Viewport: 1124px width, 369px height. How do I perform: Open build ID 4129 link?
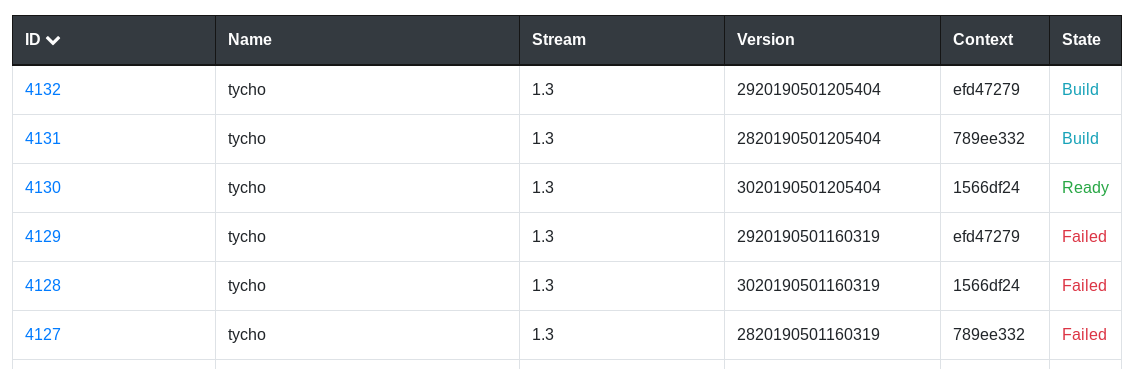pyautogui.click(x=43, y=236)
